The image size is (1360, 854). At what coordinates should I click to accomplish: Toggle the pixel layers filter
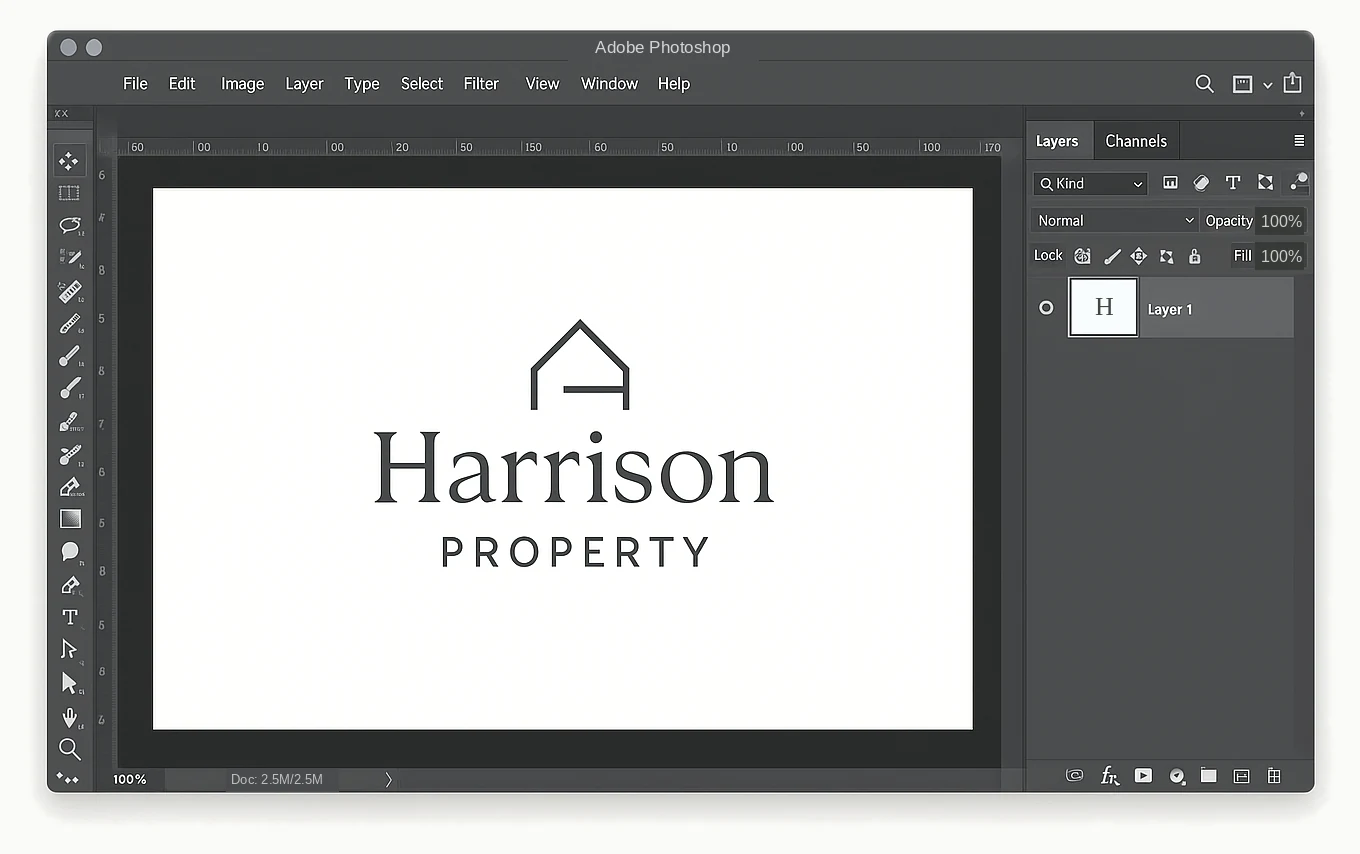(1170, 182)
